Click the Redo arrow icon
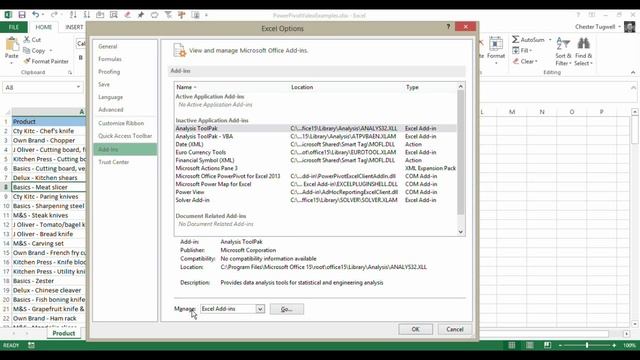The width and height of the screenshot is (640, 360). (x=54, y=15)
